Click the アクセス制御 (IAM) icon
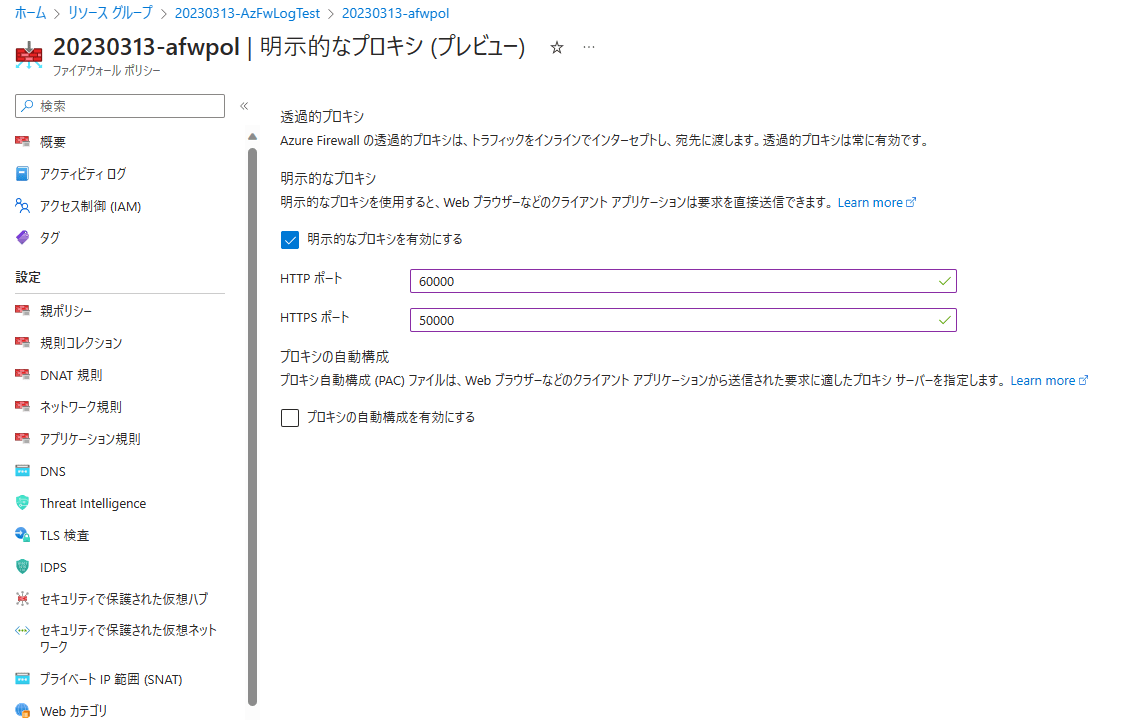The height and width of the screenshot is (720, 1148). [x=23, y=206]
